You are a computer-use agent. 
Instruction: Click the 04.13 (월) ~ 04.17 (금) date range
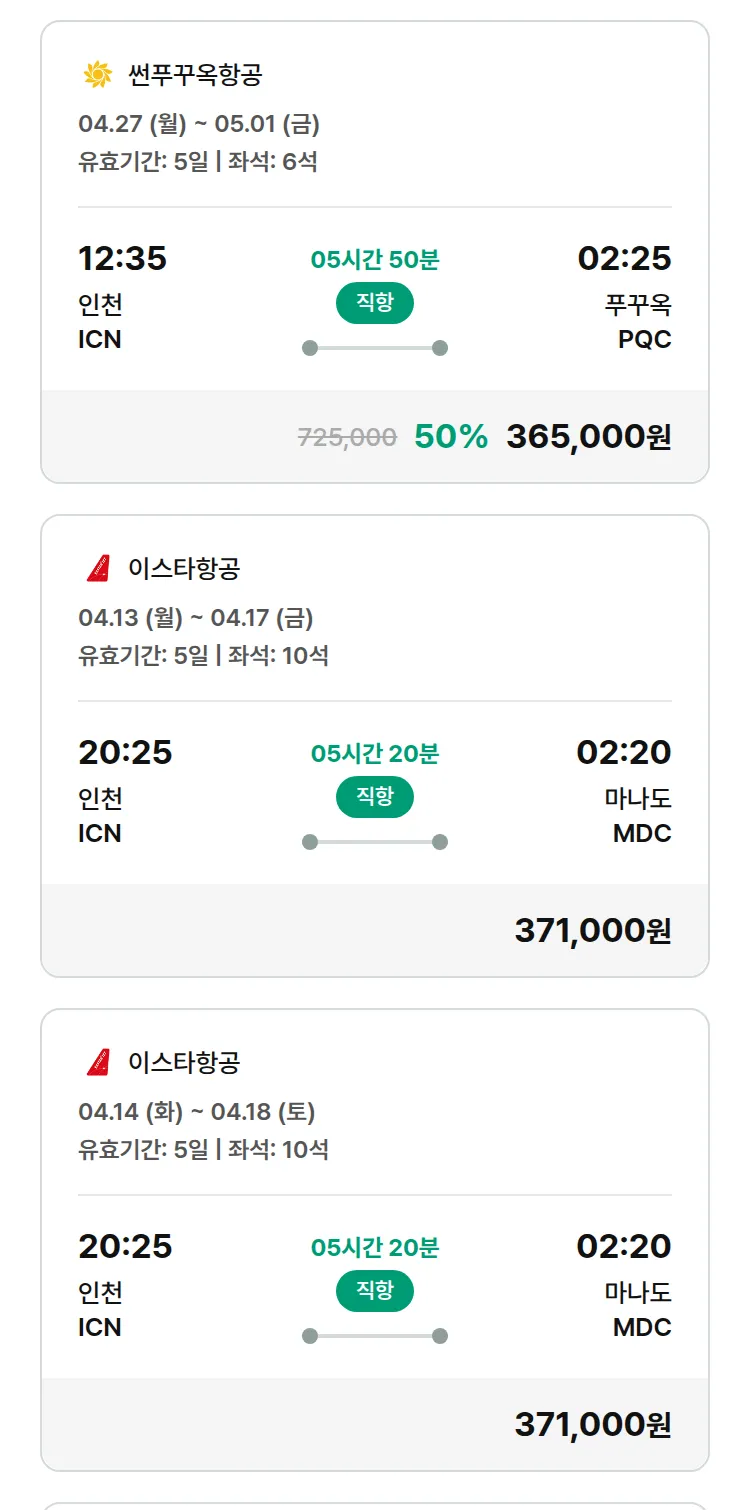pyautogui.click(x=196, y=618)
